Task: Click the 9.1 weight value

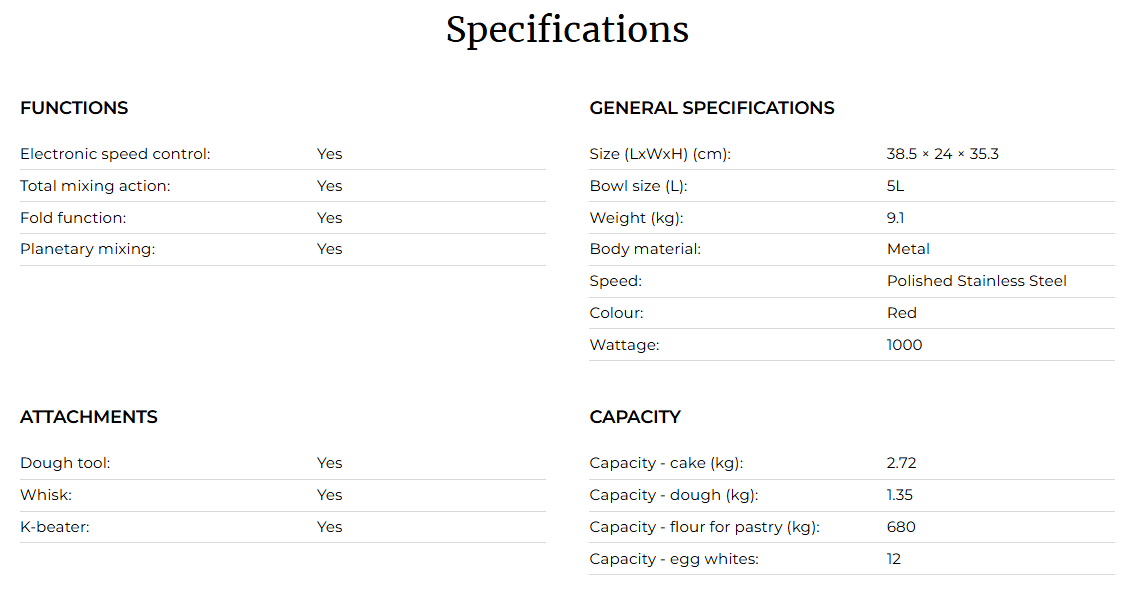Action: [x=895, y=218]
